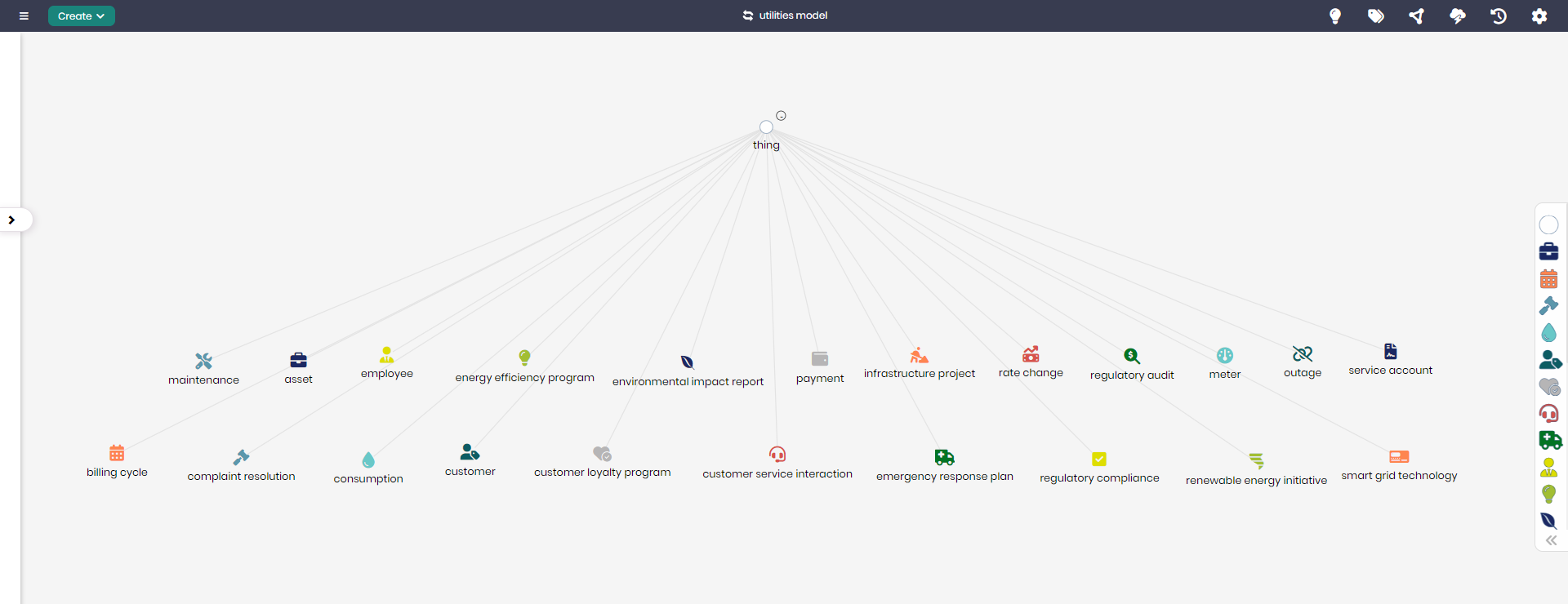The height and width of the screenshot is (604, 1568).
Task: Click the 'billing cycle' label
Action: point(117,473)
